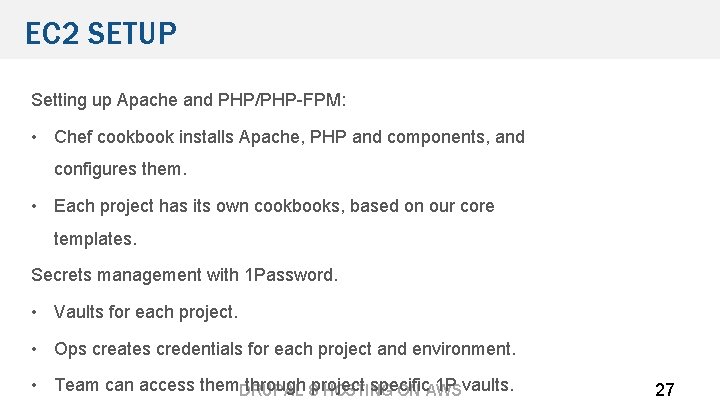Click the bullet before Ops creates credentials
Screen dimensions: 720x405
(35, 349)
